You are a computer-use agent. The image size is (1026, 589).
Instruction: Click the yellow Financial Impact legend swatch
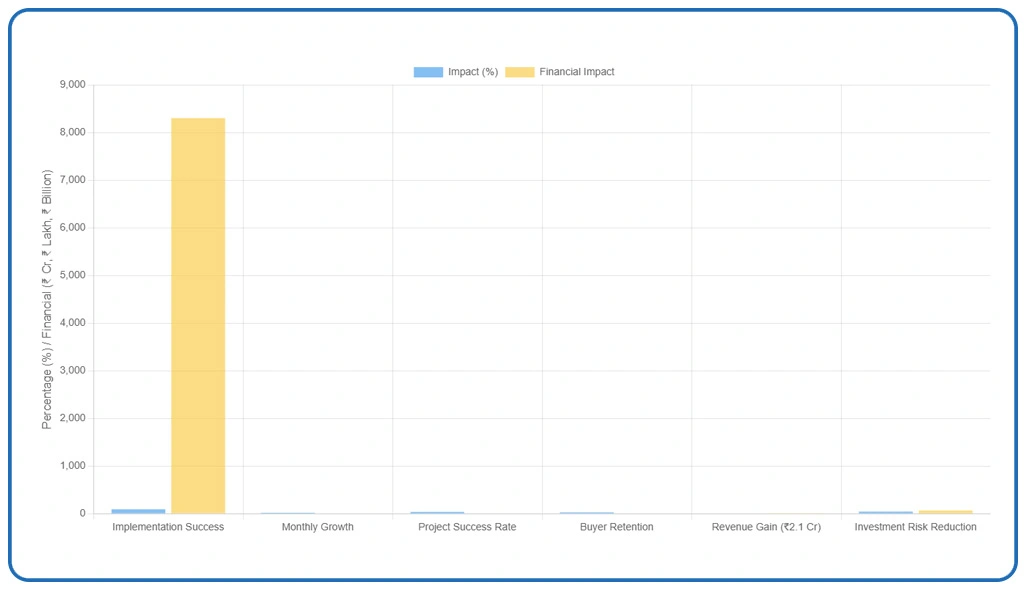[519, 72]
